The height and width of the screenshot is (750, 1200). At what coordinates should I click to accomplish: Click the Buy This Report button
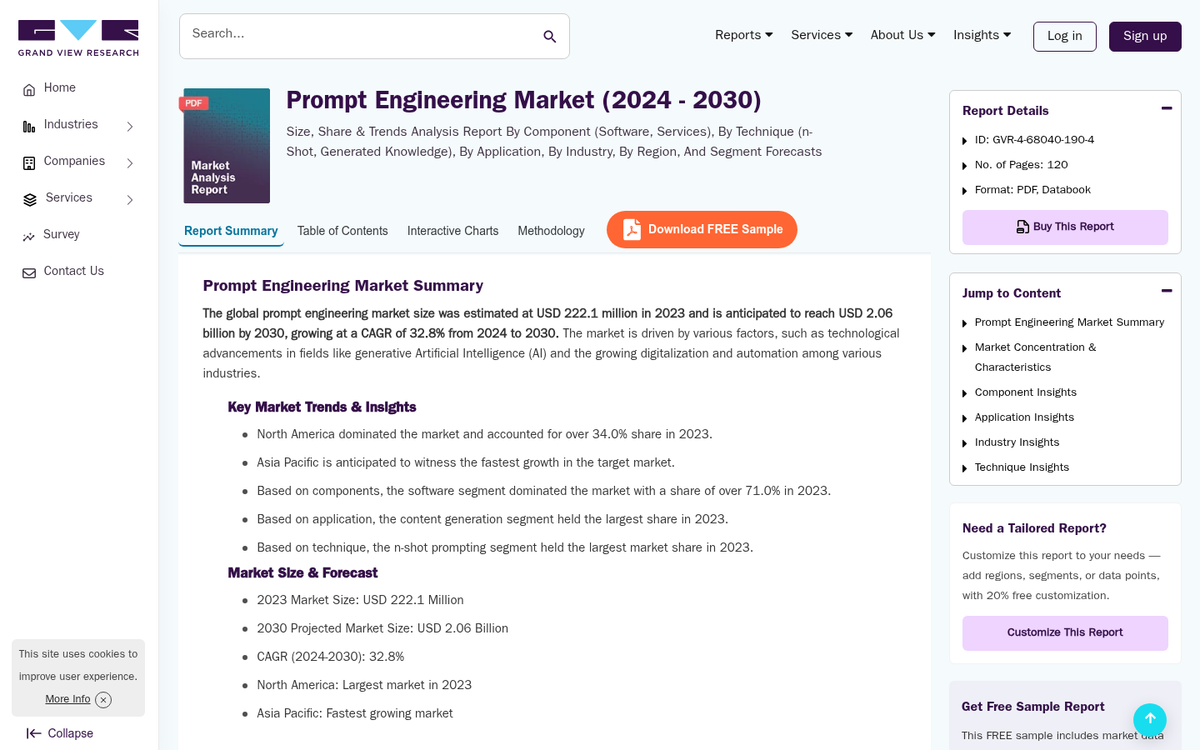click(x=1065, y=227)
